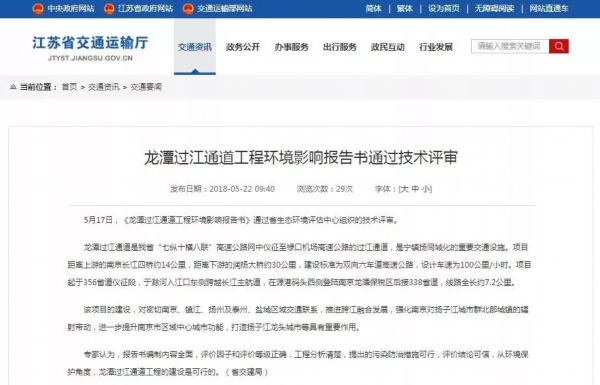Screen dimensions: 600x385
Task: Set font size to 大
Action: [404, 189]
